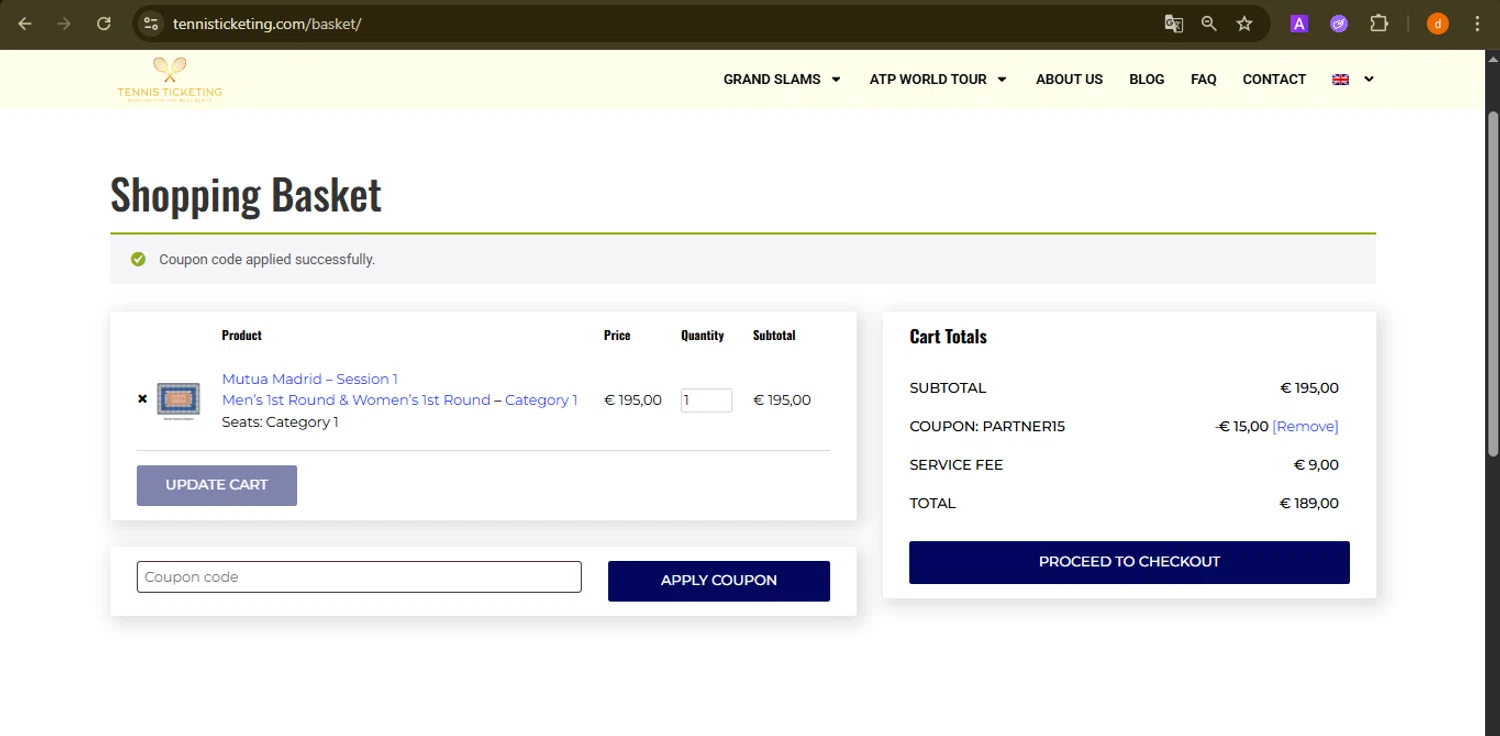Expand the language selector chevron
Screen dimensions: 1500x736
pos(1369,79)
